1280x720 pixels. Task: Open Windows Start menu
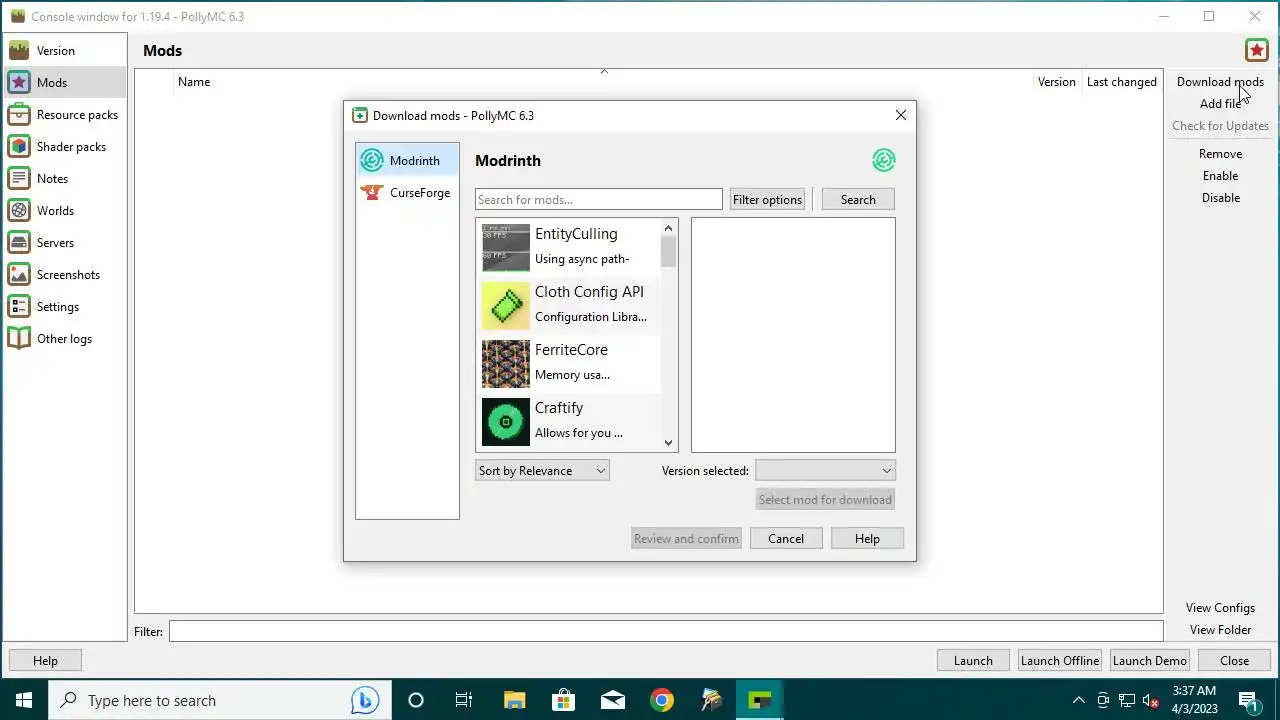pyautogui.click(x=24, y=700)
